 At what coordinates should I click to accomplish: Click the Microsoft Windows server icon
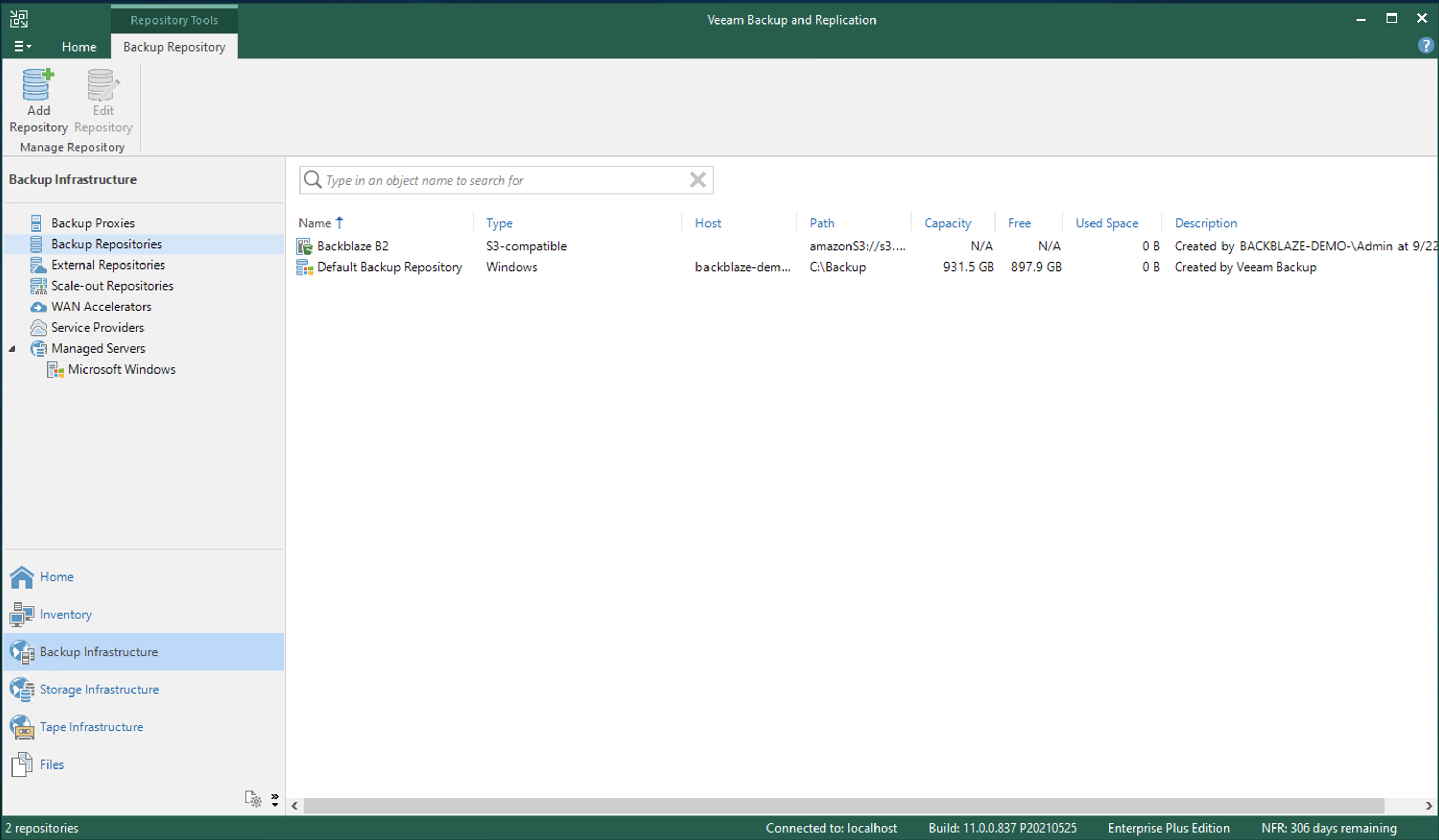55,369
